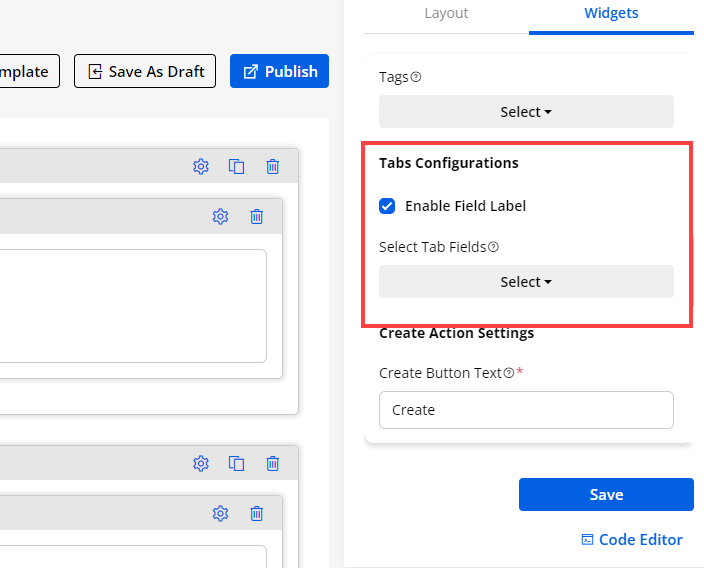Click duplicate icon on the top outer container
The height and width of the screenshot is (568, 704).
[236, 166]
